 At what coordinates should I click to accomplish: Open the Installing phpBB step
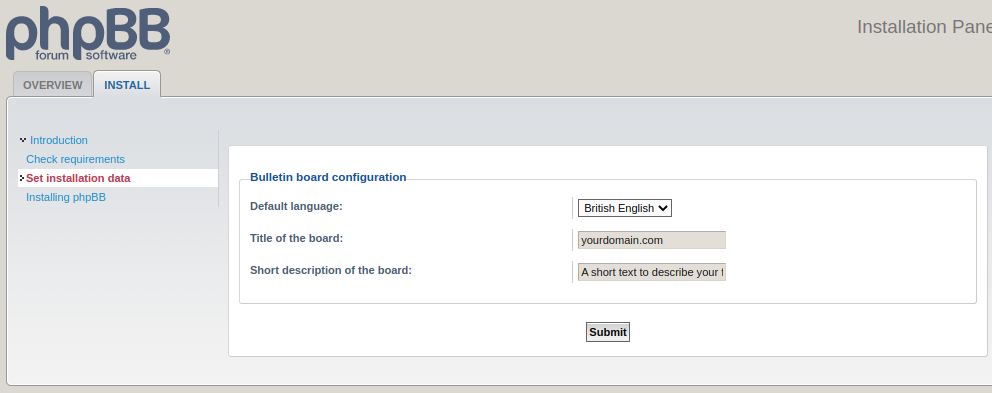click(x=66, y=197)
